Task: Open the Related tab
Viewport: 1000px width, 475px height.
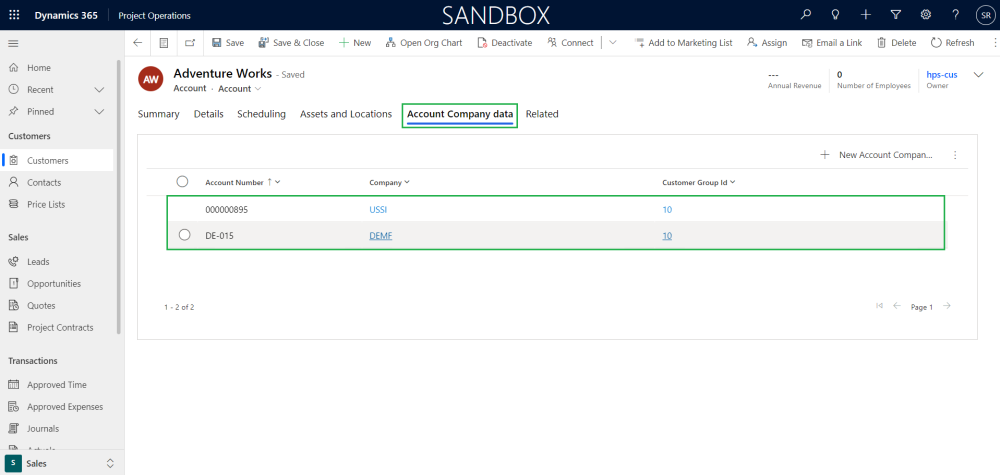Action: (x=542, y=114)
